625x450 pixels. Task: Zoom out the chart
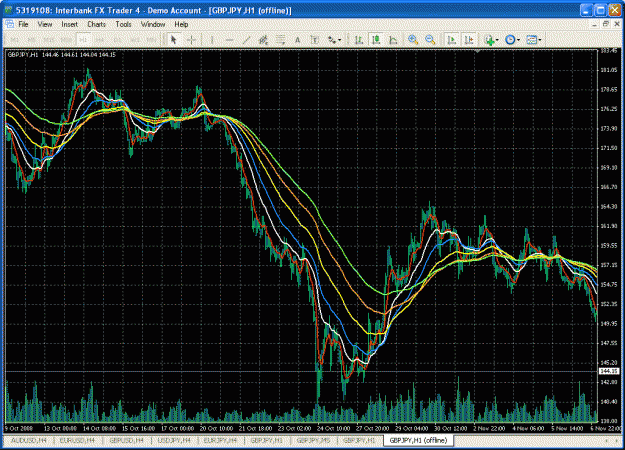[x=430, y=40]
